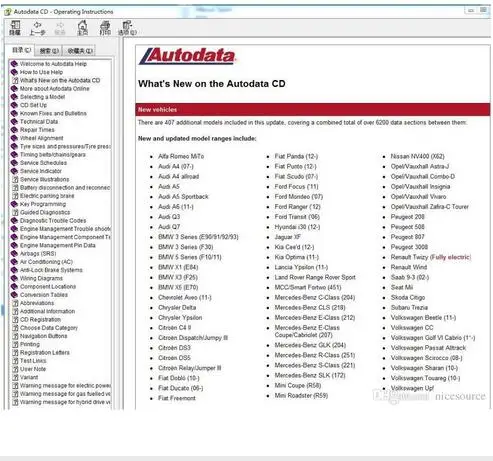Click the Hide navigation pane toolbar icon
The width and height of the screenshot is (493, 461).
15,28
